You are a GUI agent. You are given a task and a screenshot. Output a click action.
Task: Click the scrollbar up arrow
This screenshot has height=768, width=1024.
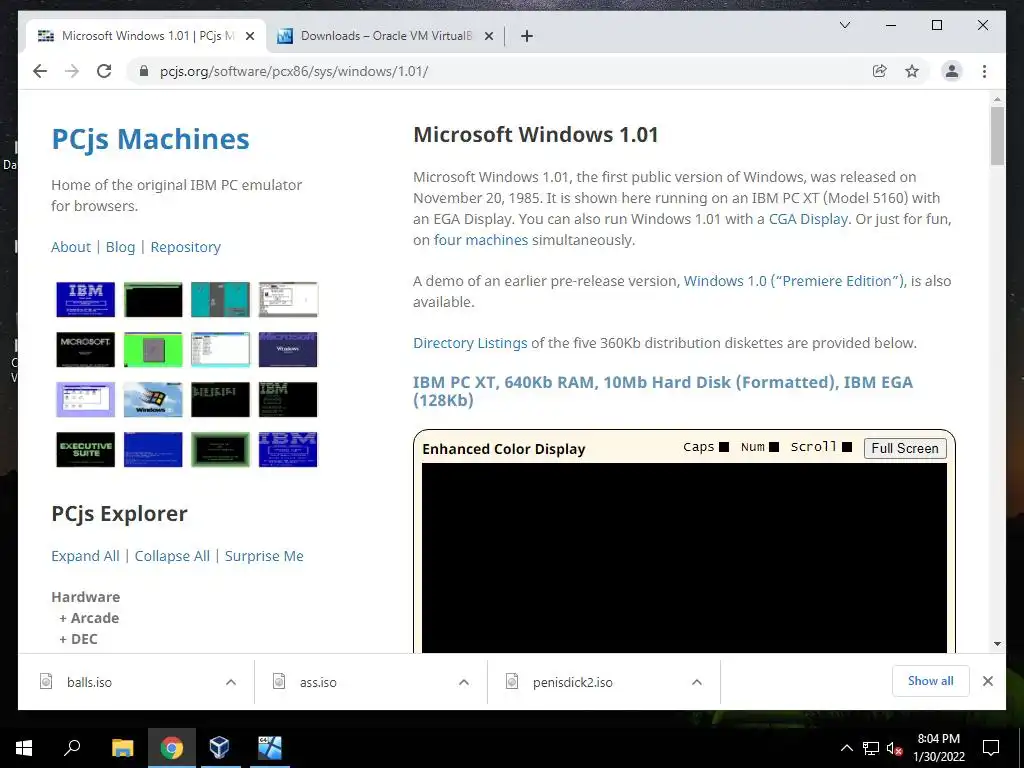[x=997, y=99]
